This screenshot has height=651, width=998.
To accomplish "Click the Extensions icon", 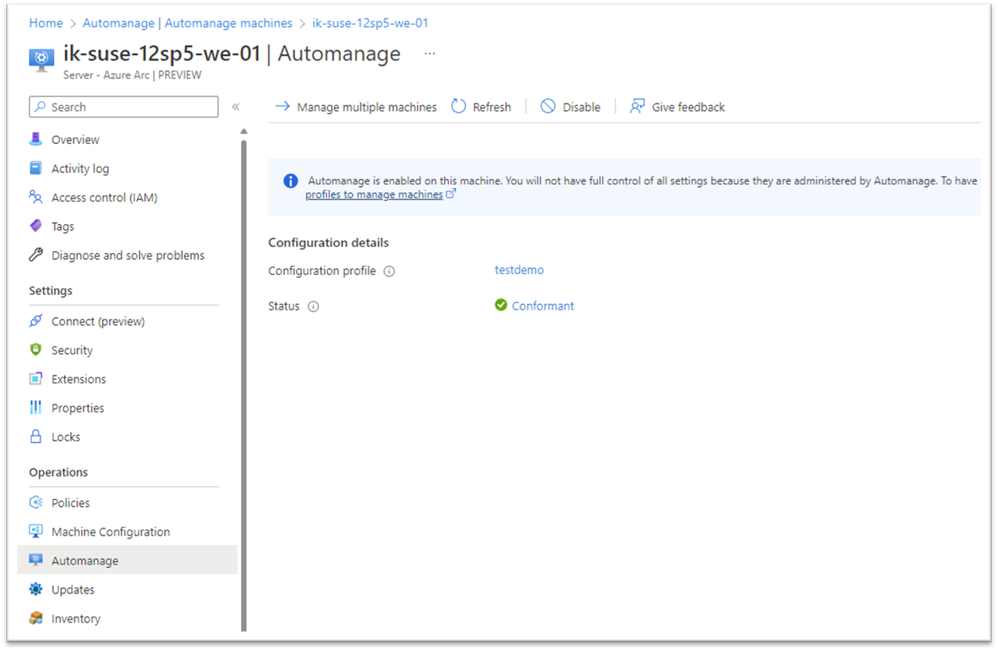I will click(36, 379).
